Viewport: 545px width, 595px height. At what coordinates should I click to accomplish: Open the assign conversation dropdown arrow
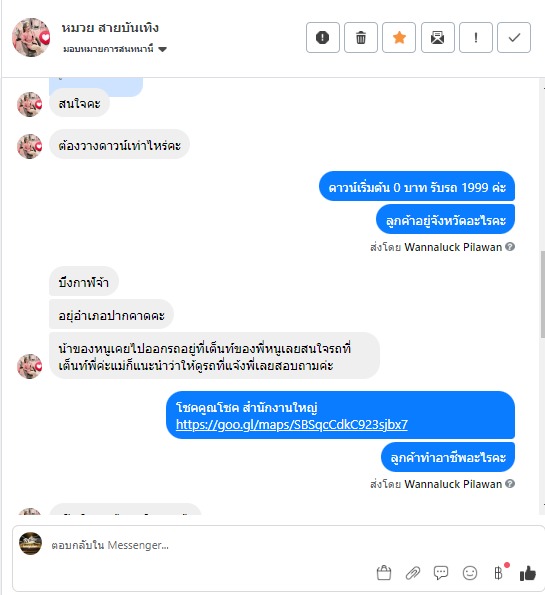coord(162,49)
